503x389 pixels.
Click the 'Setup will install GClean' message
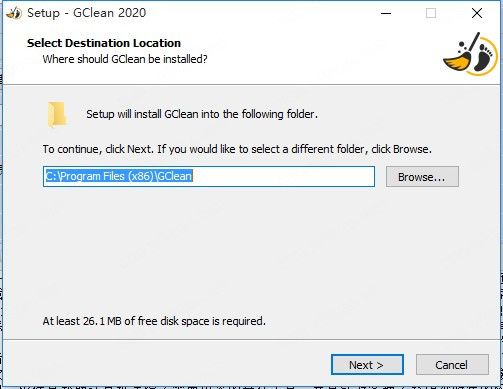click(x=202, y=114)
